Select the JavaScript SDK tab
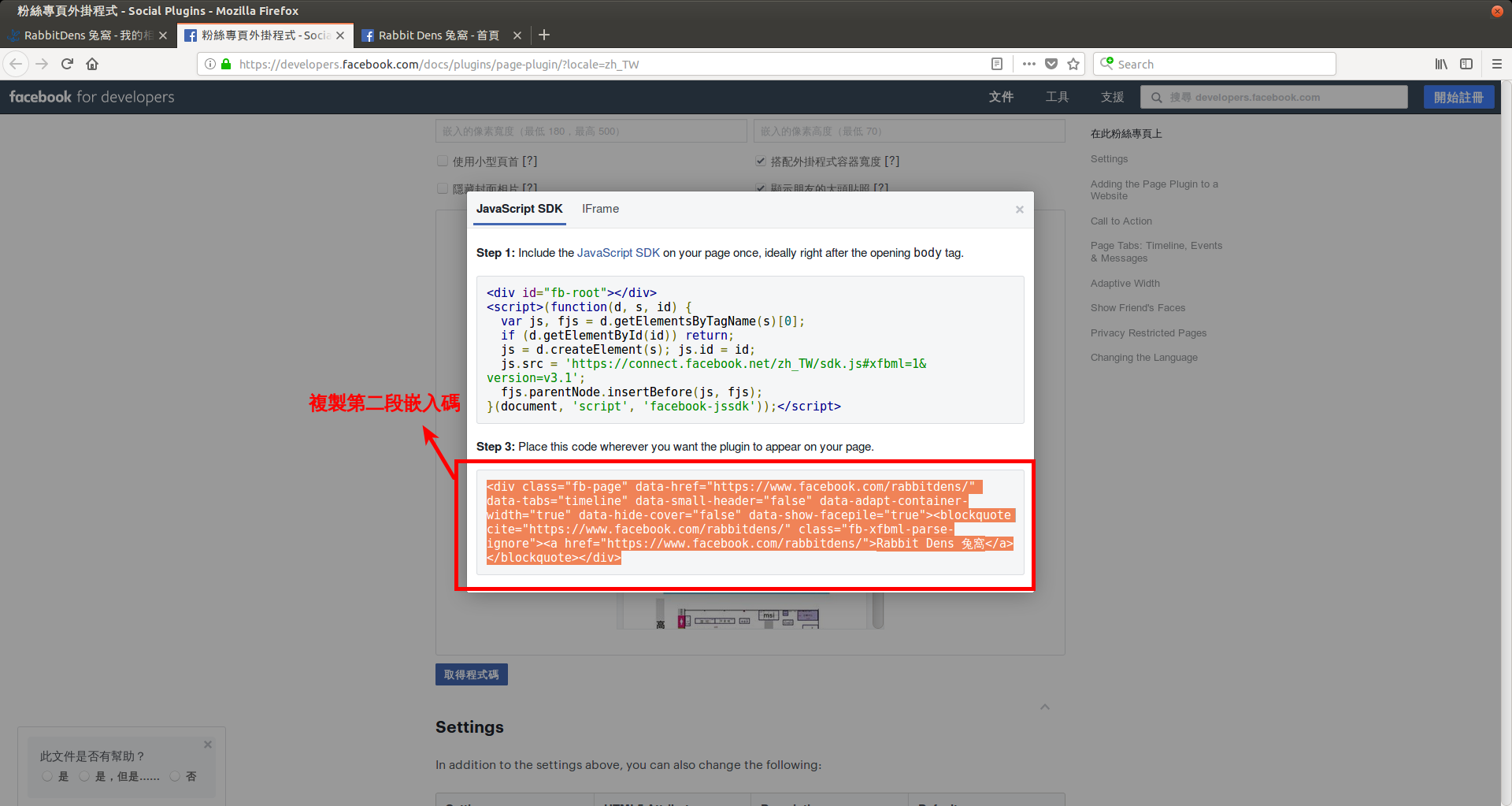The height and width of the screenshot is (806, 1512). pyautogui.click(x=519, y=209)
